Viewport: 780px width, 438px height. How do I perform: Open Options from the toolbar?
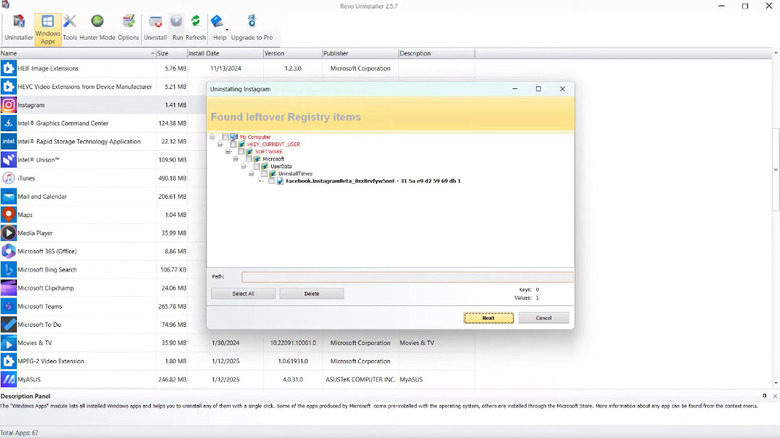[x=128, y=28]
